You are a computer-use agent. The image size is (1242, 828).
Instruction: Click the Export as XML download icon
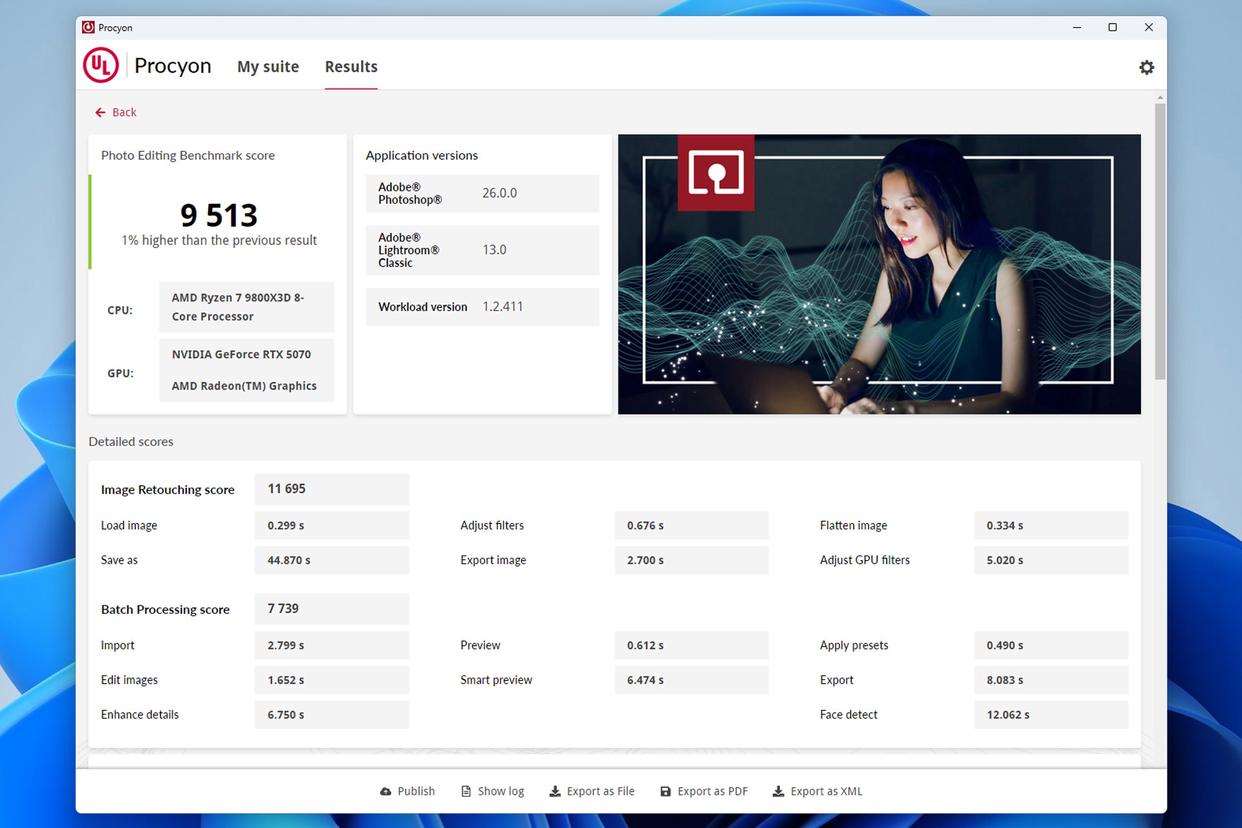coord(779,791)
